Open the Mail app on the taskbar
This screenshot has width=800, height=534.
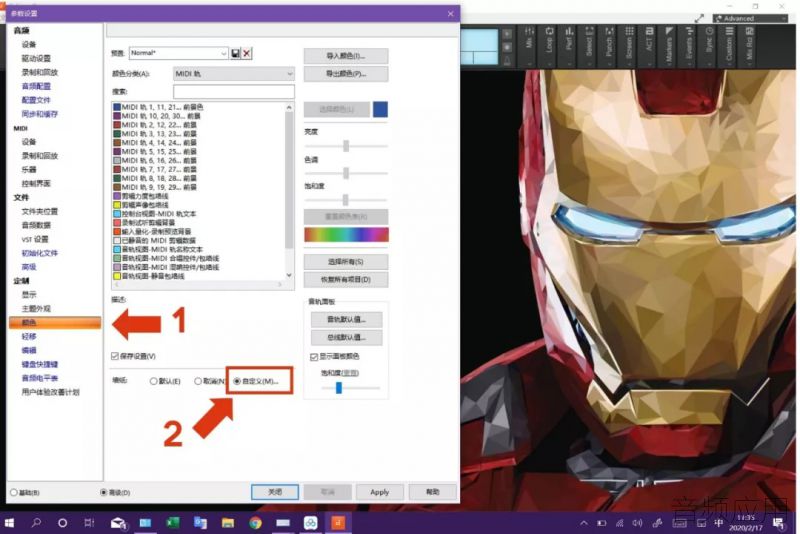click(118, 522)
